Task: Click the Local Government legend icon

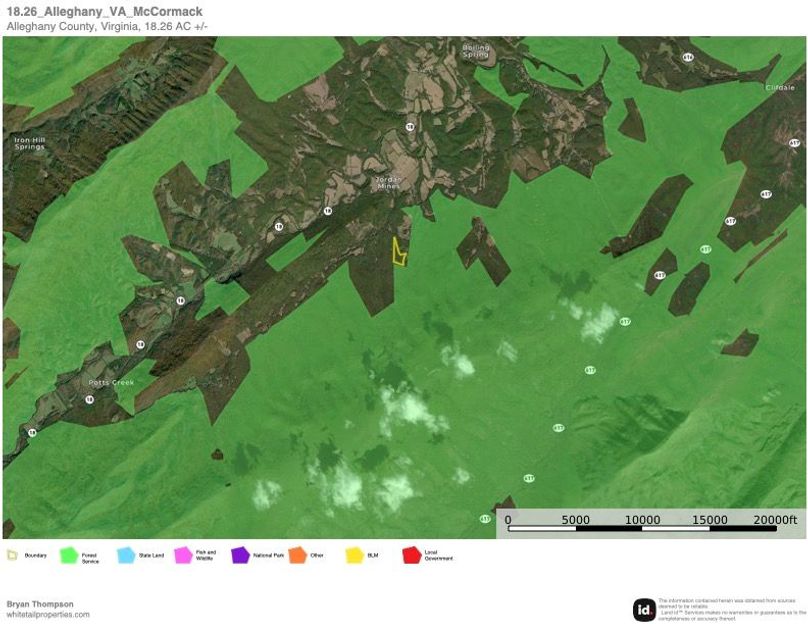Action: tap(412, 554)
